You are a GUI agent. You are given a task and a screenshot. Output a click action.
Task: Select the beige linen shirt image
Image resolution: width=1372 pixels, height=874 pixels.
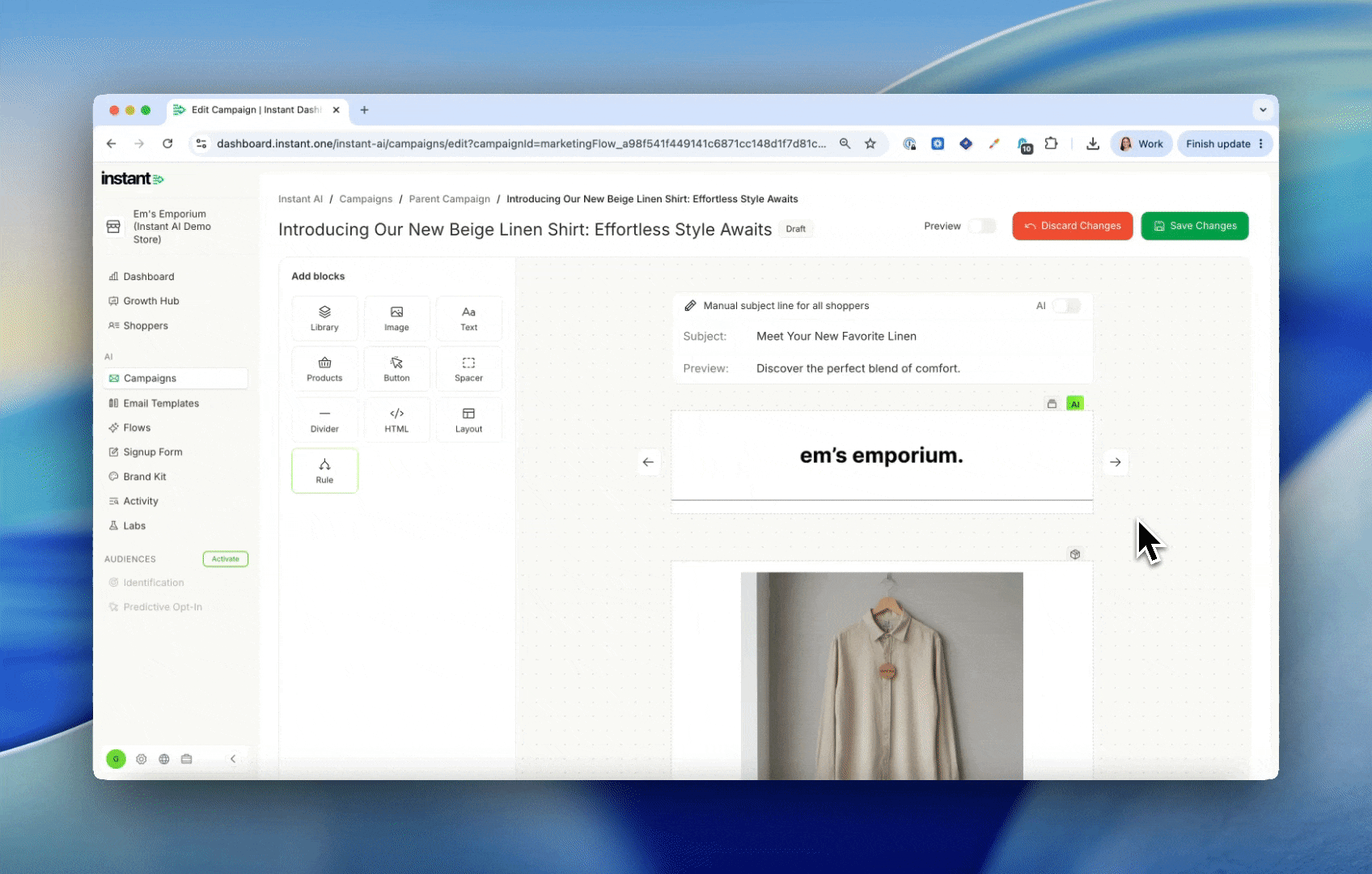pos(882,676)
